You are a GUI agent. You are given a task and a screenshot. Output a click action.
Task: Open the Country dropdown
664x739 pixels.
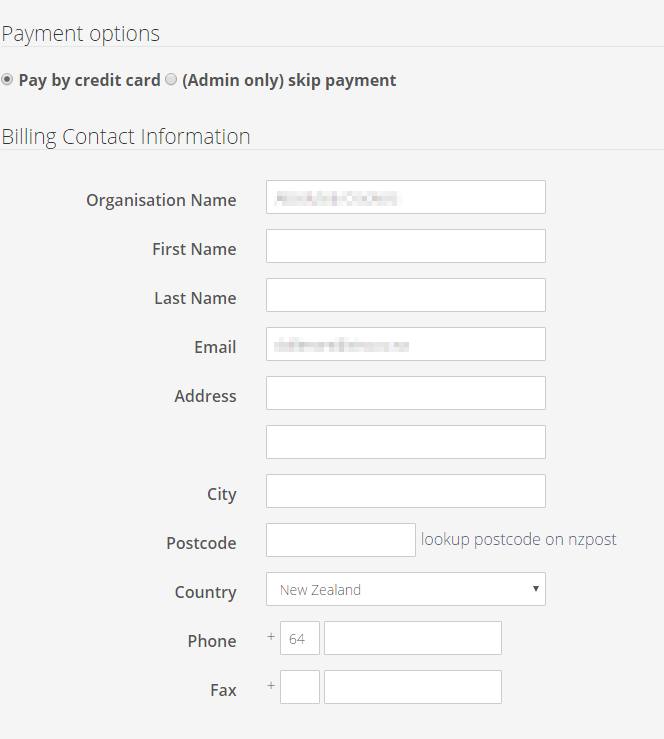(405, 590)
